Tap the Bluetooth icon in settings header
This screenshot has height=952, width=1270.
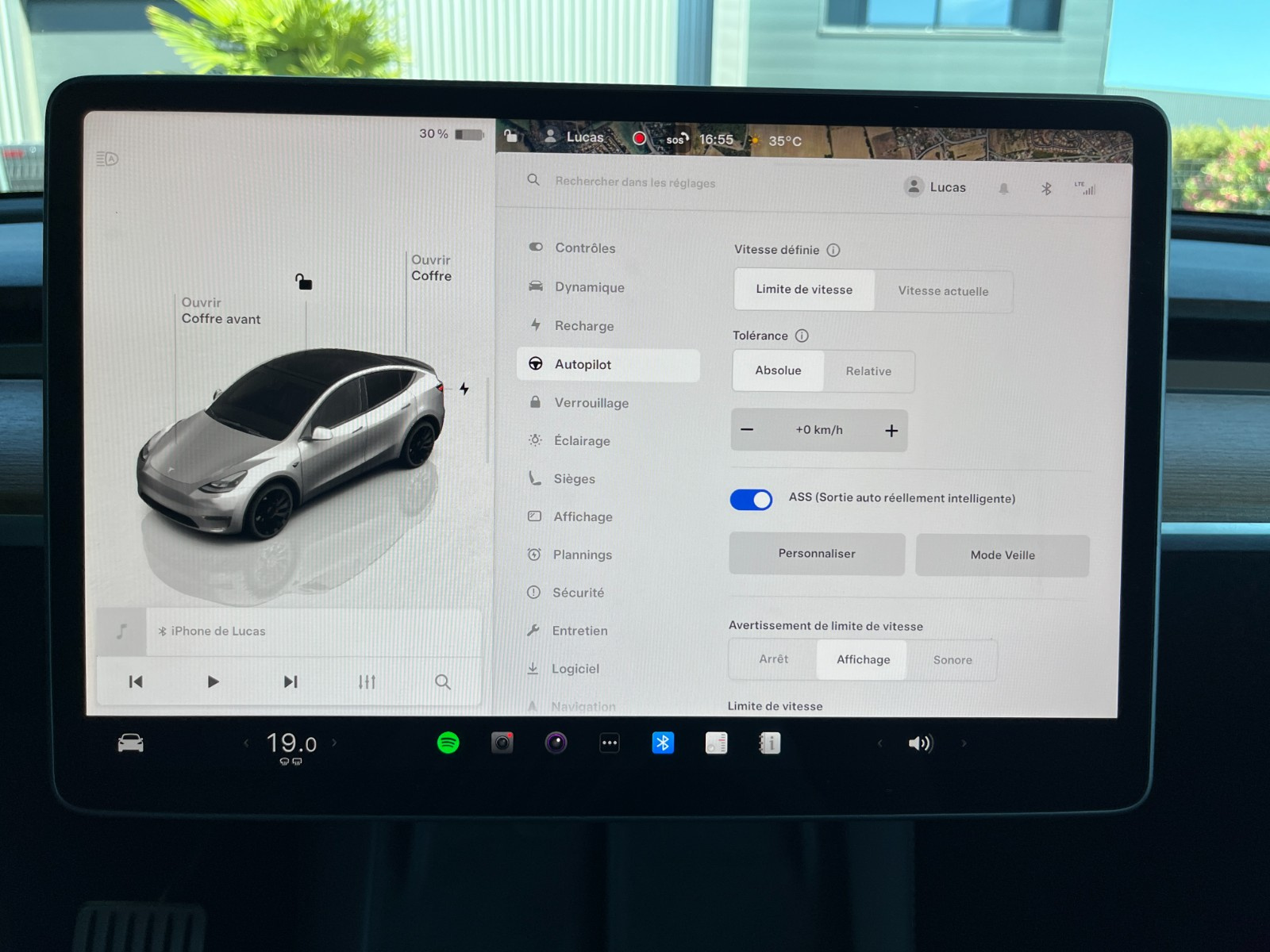pos(1046,189)
